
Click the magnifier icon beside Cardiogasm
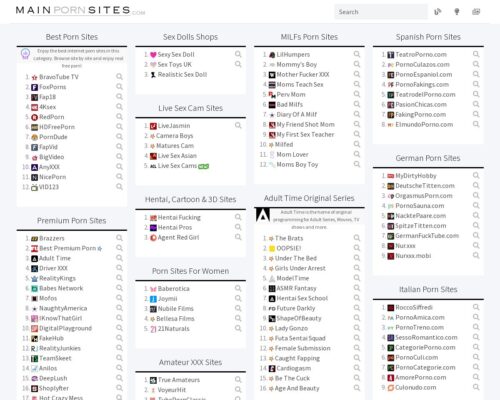point(357,368)
